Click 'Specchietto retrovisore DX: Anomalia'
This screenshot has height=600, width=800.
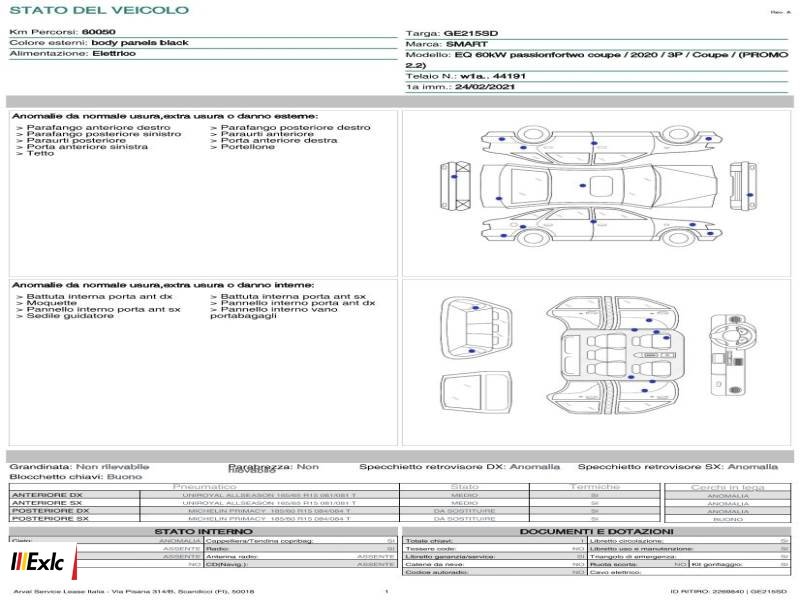459,467
